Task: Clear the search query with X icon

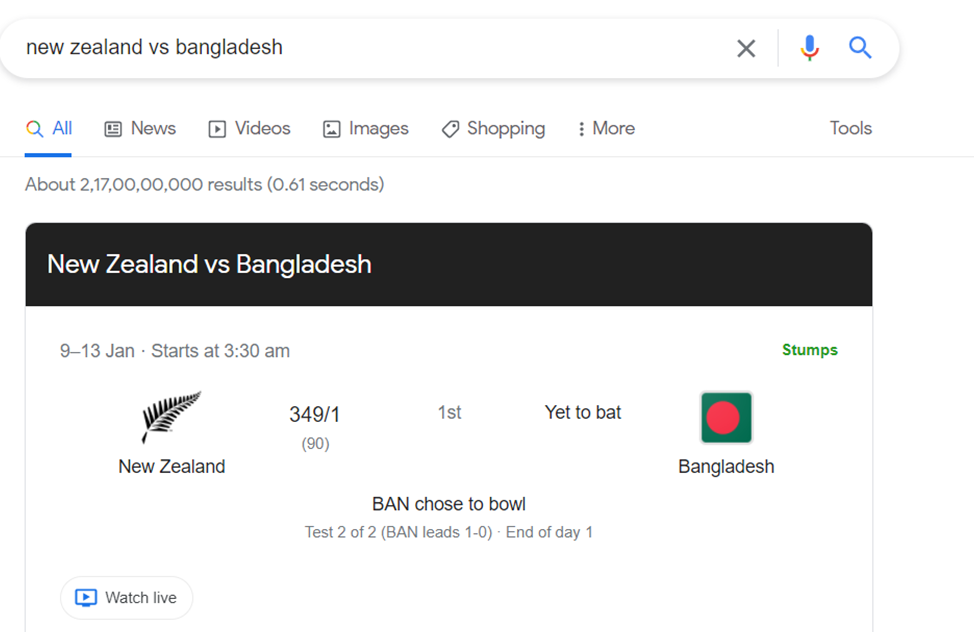Action: coord(746,48)
